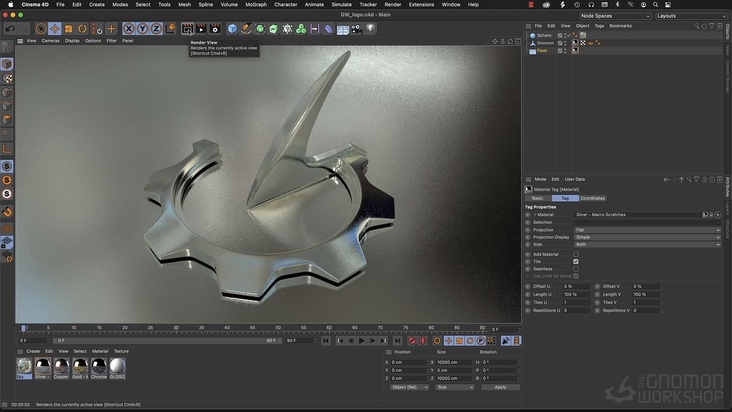Open the Projection dropdown showing Flat

[x=646, y=230]
